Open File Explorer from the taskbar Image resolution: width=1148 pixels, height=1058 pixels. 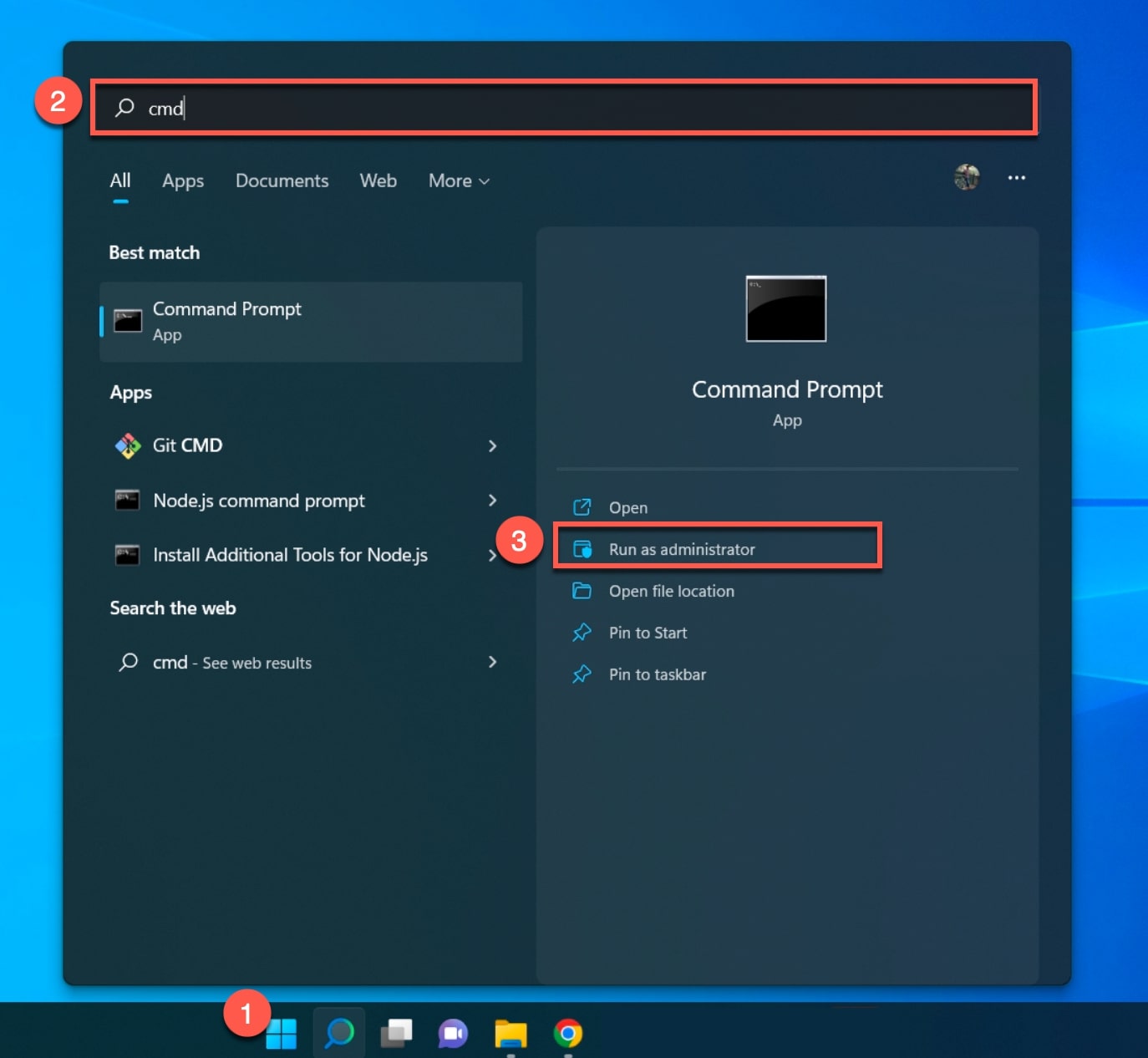click(511, 1034)
